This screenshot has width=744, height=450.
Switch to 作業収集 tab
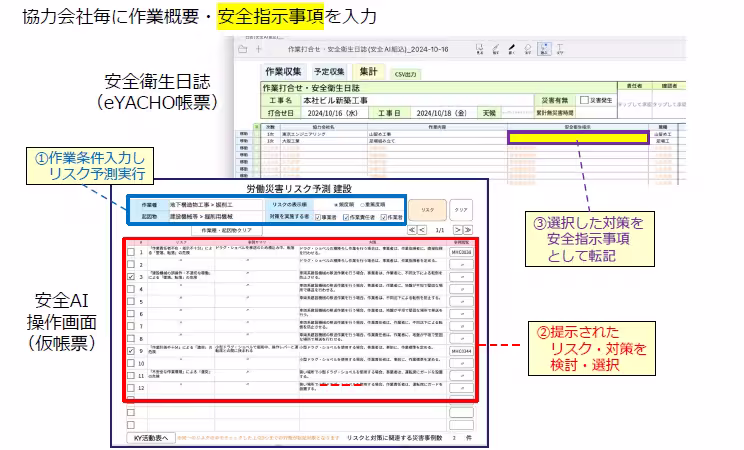pos(283,72)
